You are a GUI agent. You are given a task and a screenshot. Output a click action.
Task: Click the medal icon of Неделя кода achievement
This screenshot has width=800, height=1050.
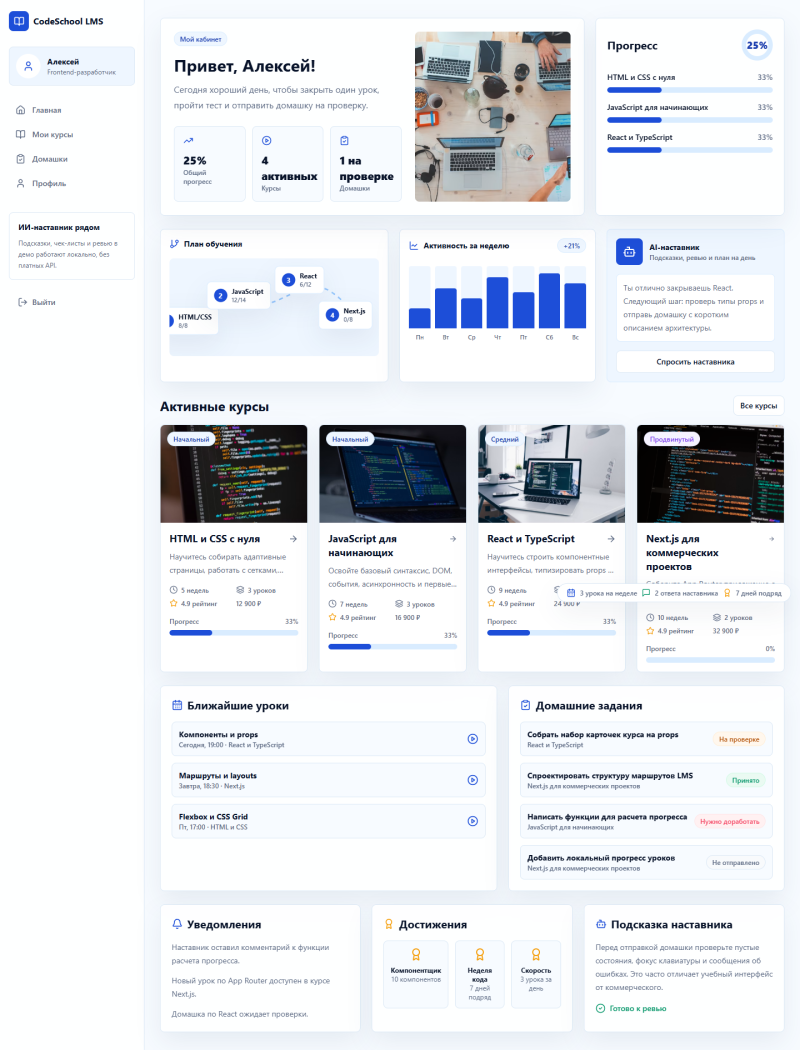479,954
